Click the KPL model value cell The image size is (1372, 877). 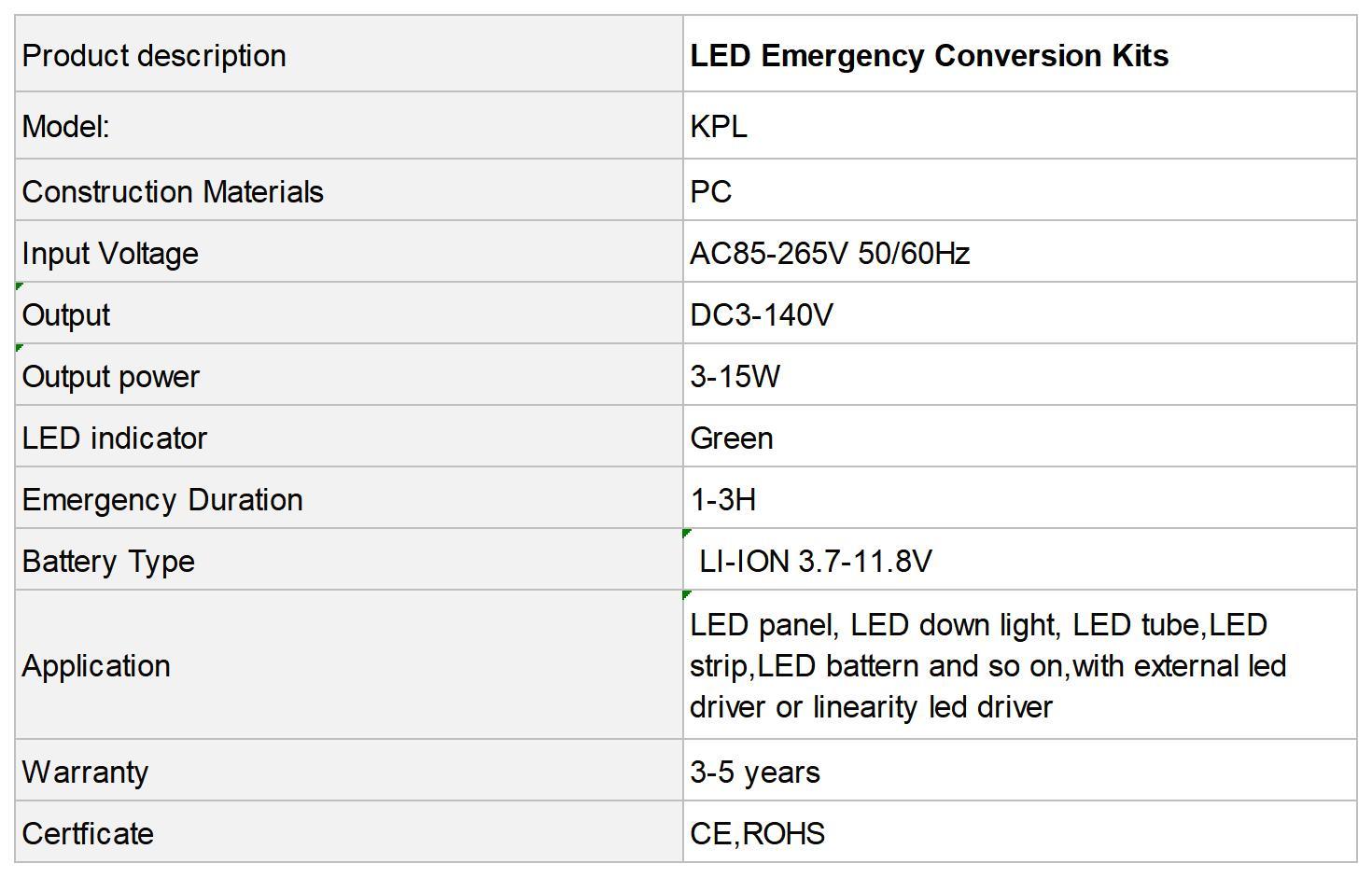pyautogui.click(x=1019, y=125)
